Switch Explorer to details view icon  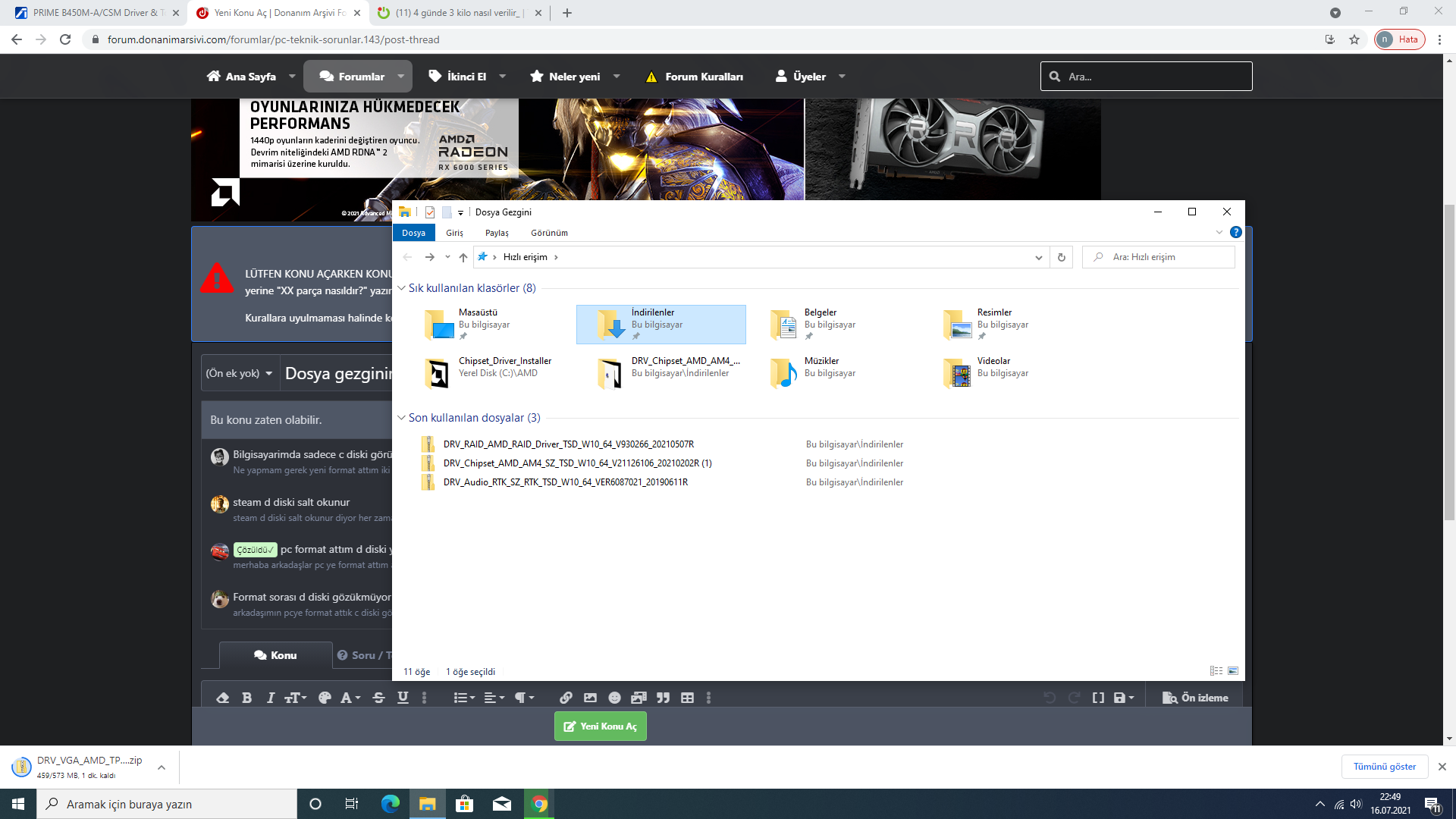[1216, 671]
